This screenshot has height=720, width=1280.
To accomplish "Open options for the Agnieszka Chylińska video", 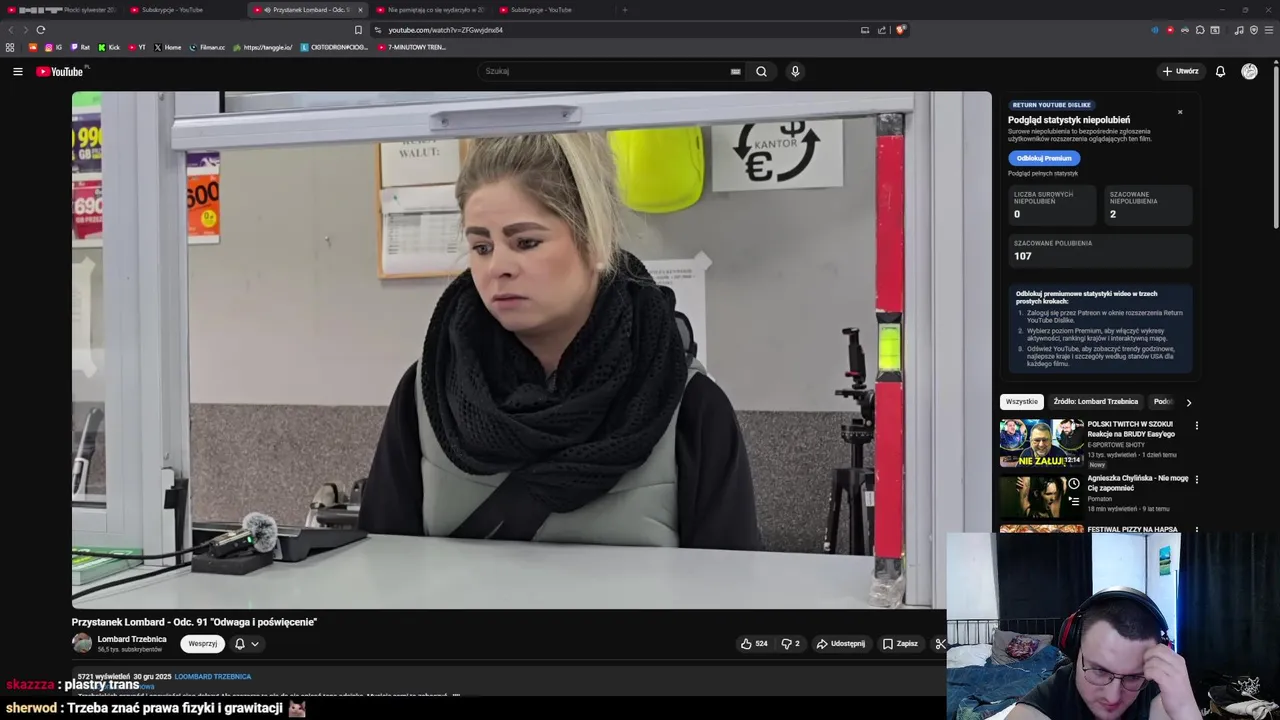I will tap(1196, 479).
